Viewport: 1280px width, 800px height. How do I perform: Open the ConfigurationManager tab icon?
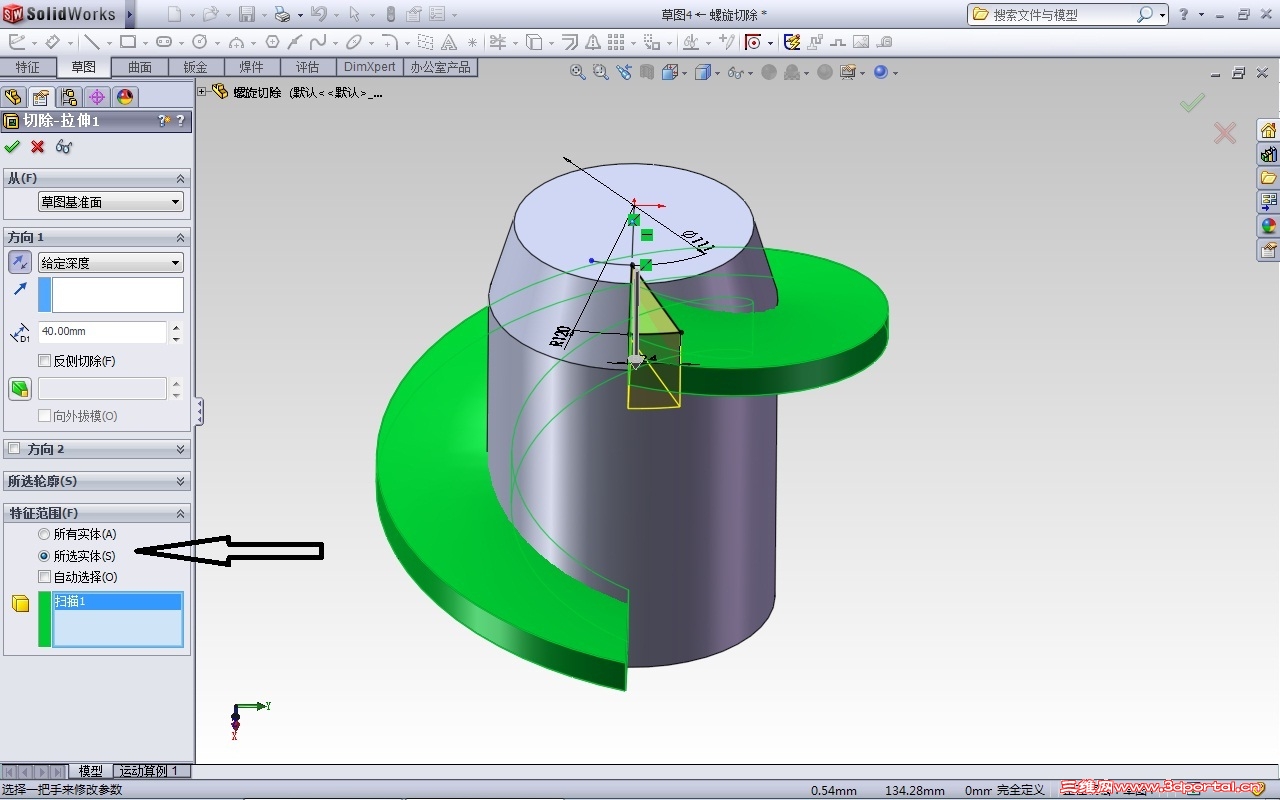[x=69, y=97]
